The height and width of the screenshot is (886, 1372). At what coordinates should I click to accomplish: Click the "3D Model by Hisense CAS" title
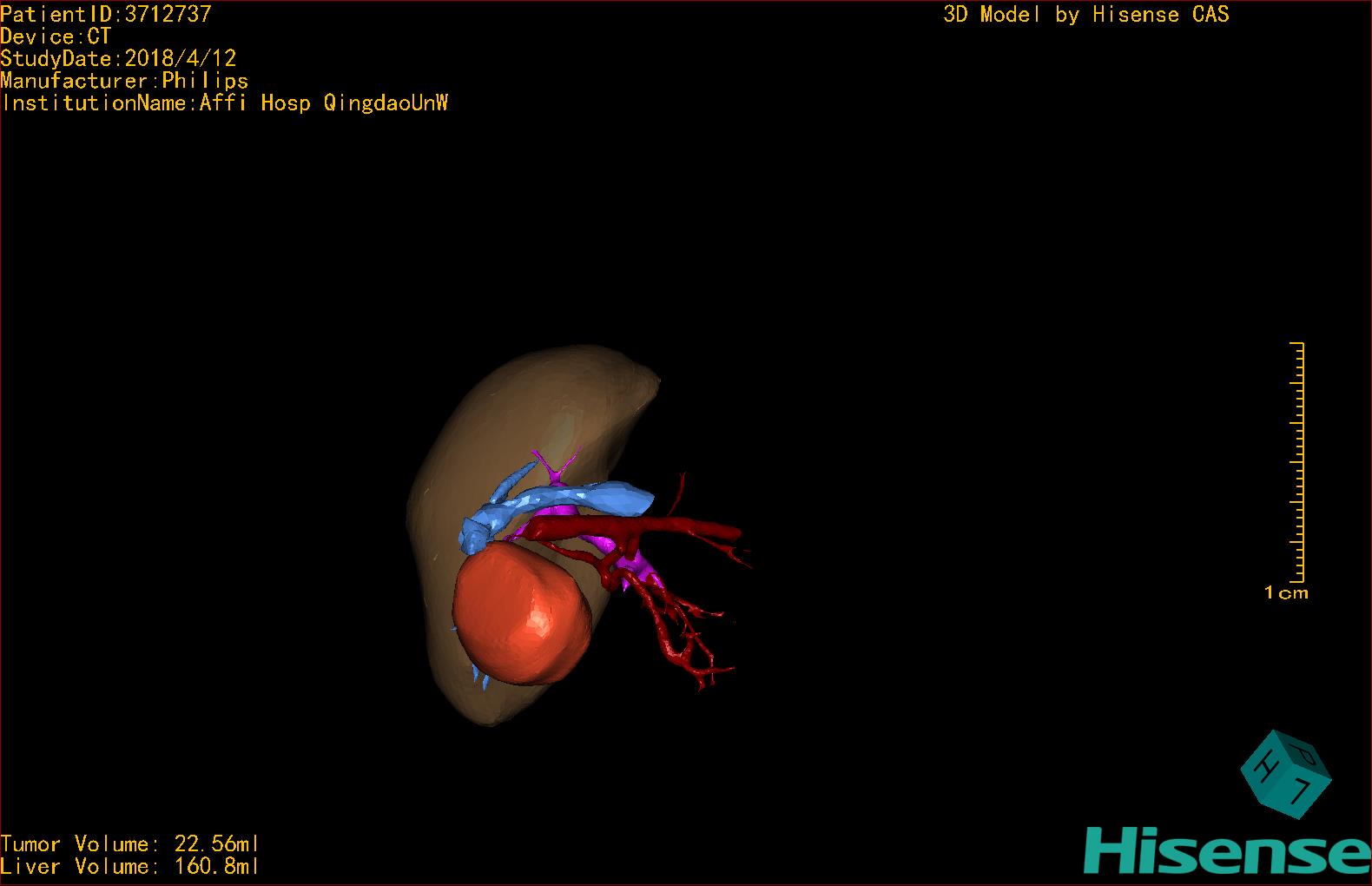(x=1086, y=14)
